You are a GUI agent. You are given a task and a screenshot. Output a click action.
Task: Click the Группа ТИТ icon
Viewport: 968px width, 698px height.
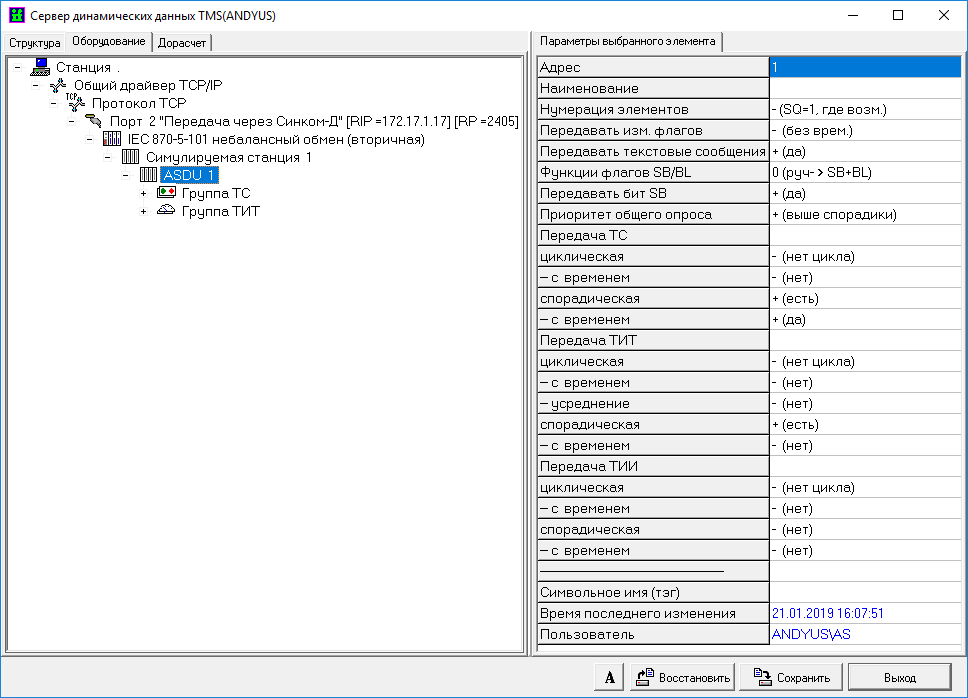click(x=166, y=211)
